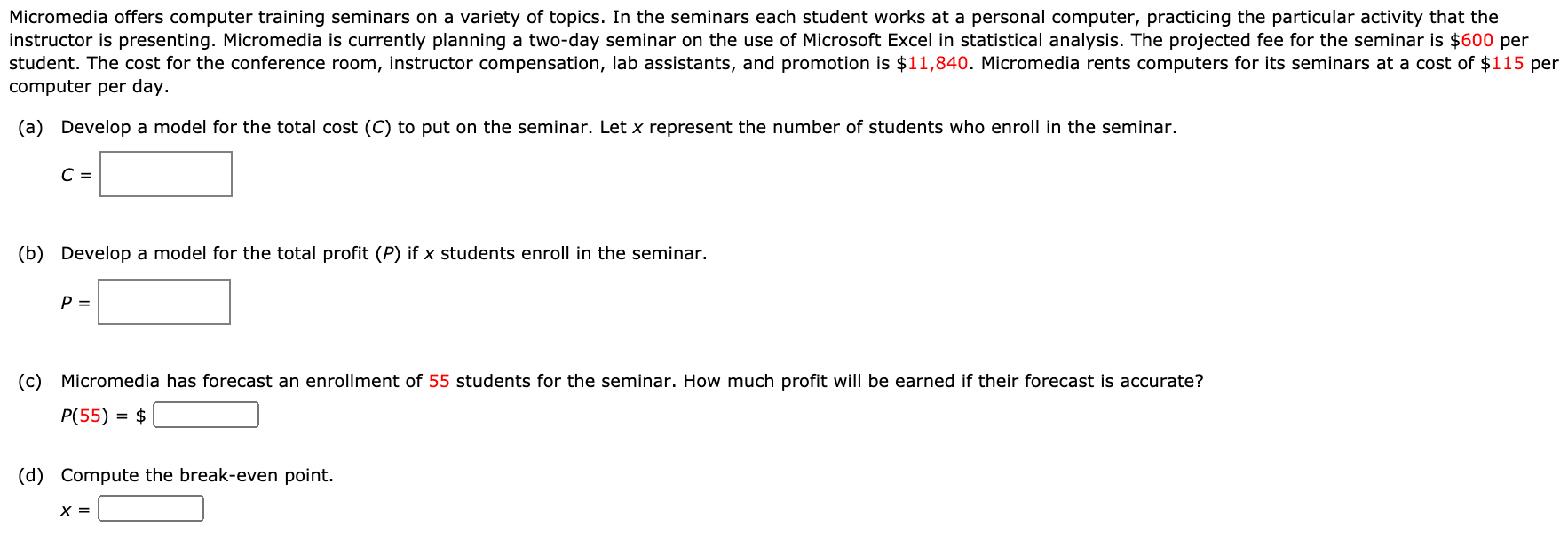
Task: Click the input field for total cost C
Action: (166, 174)
